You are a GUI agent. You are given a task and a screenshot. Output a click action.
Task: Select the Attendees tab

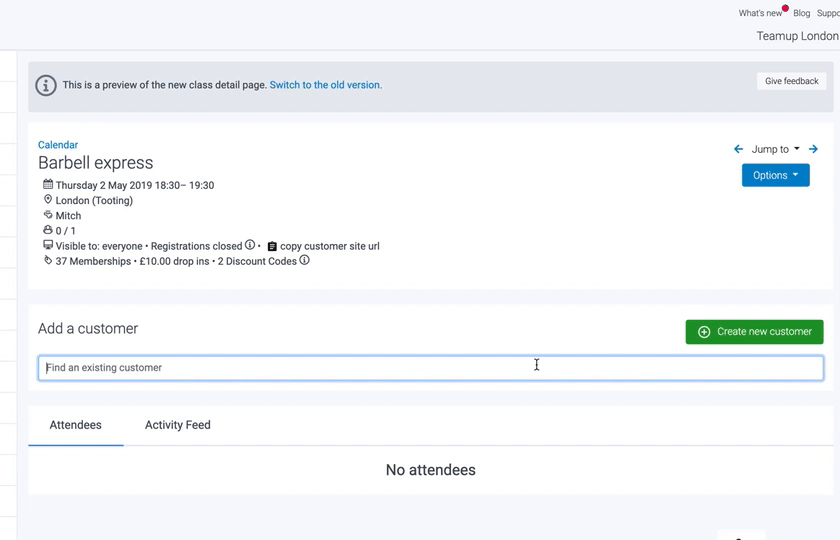76,425
